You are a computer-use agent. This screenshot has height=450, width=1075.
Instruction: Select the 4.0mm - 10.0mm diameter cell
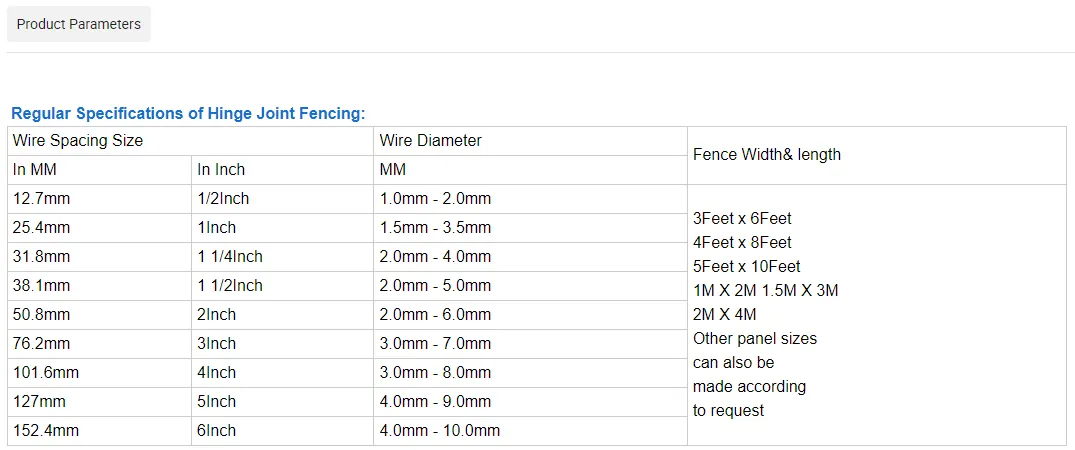[x=439, y=431]
